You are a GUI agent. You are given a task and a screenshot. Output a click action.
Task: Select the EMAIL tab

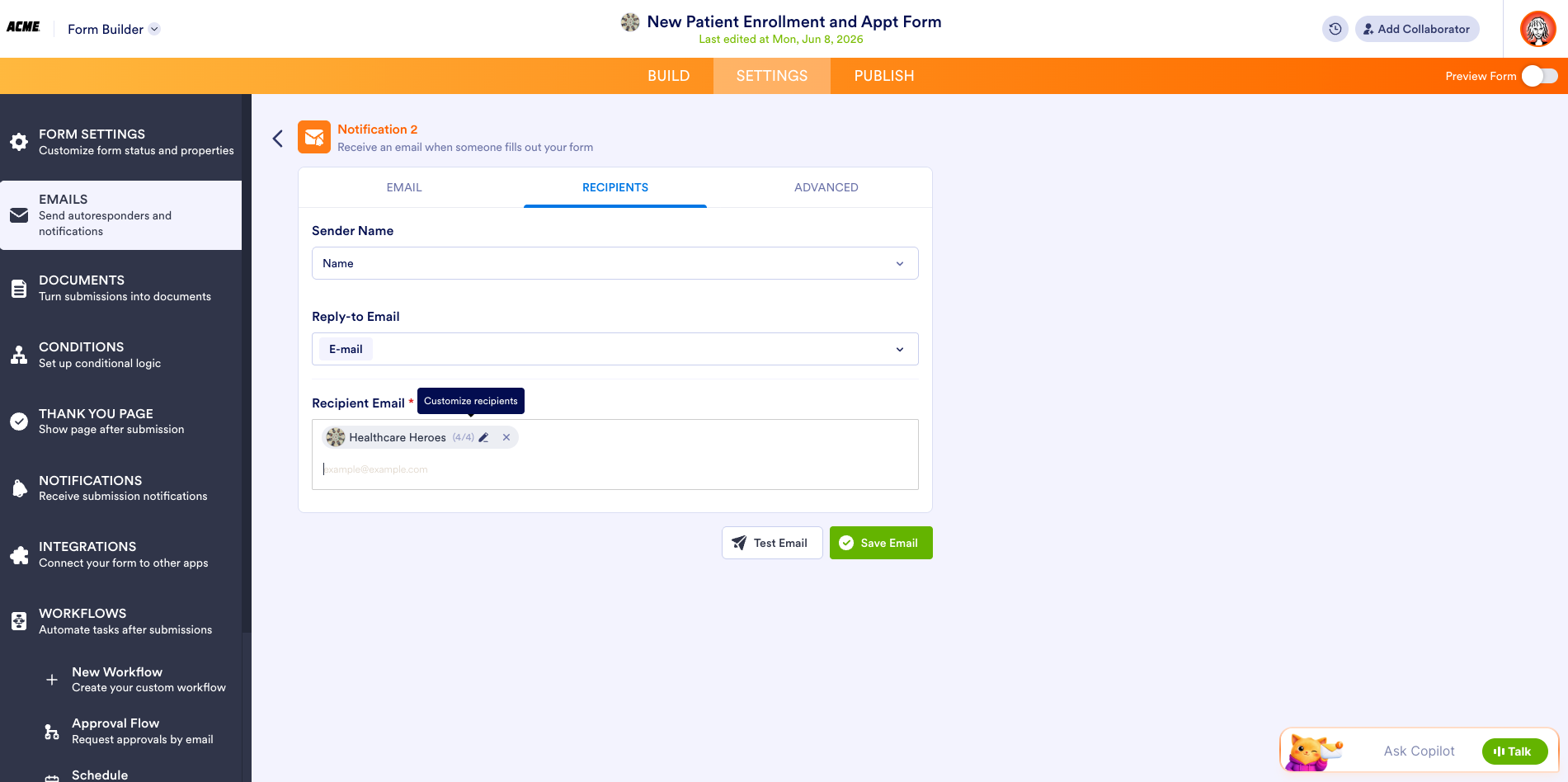pos(404,187)
